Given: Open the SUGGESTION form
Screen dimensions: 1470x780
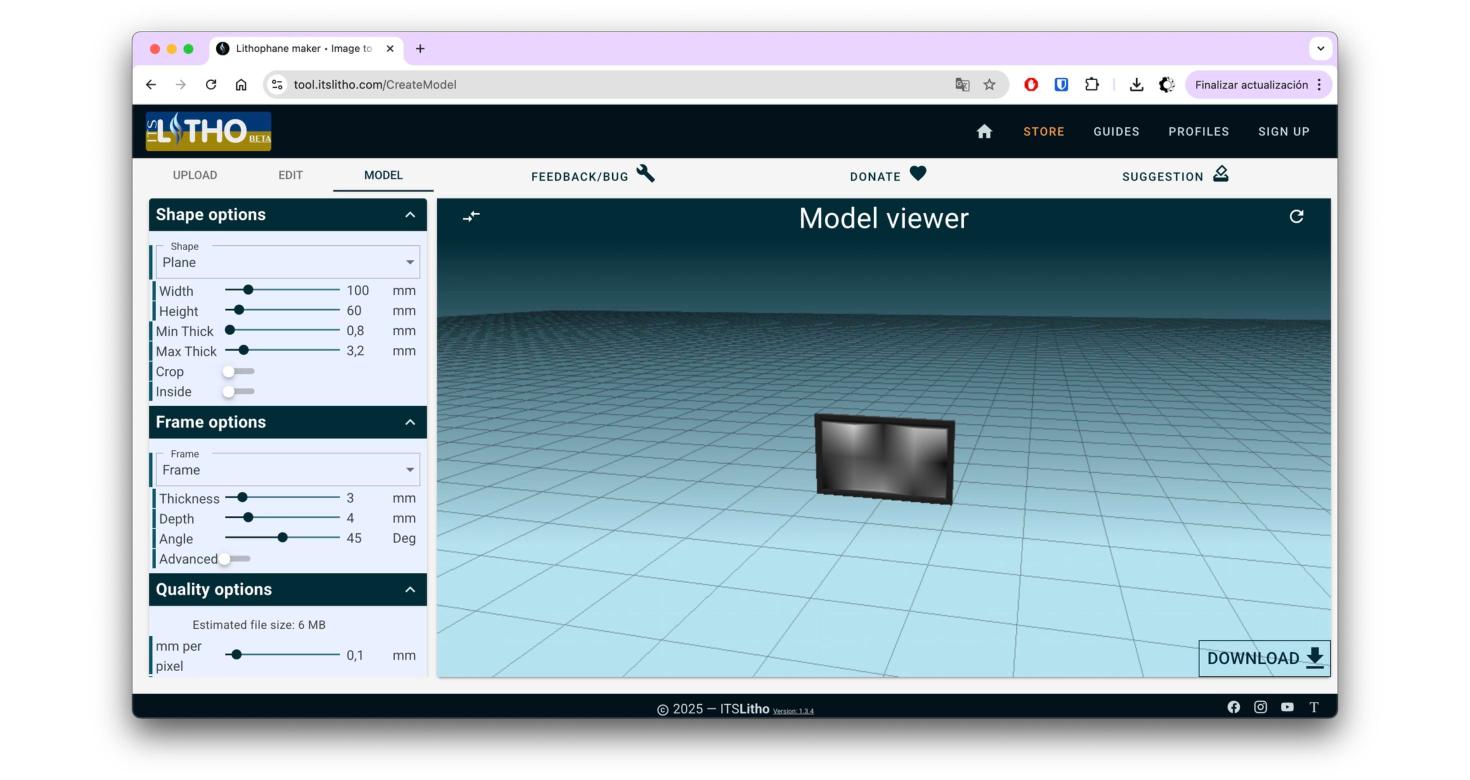Looking at the screenshot, I should [1175, 175].
